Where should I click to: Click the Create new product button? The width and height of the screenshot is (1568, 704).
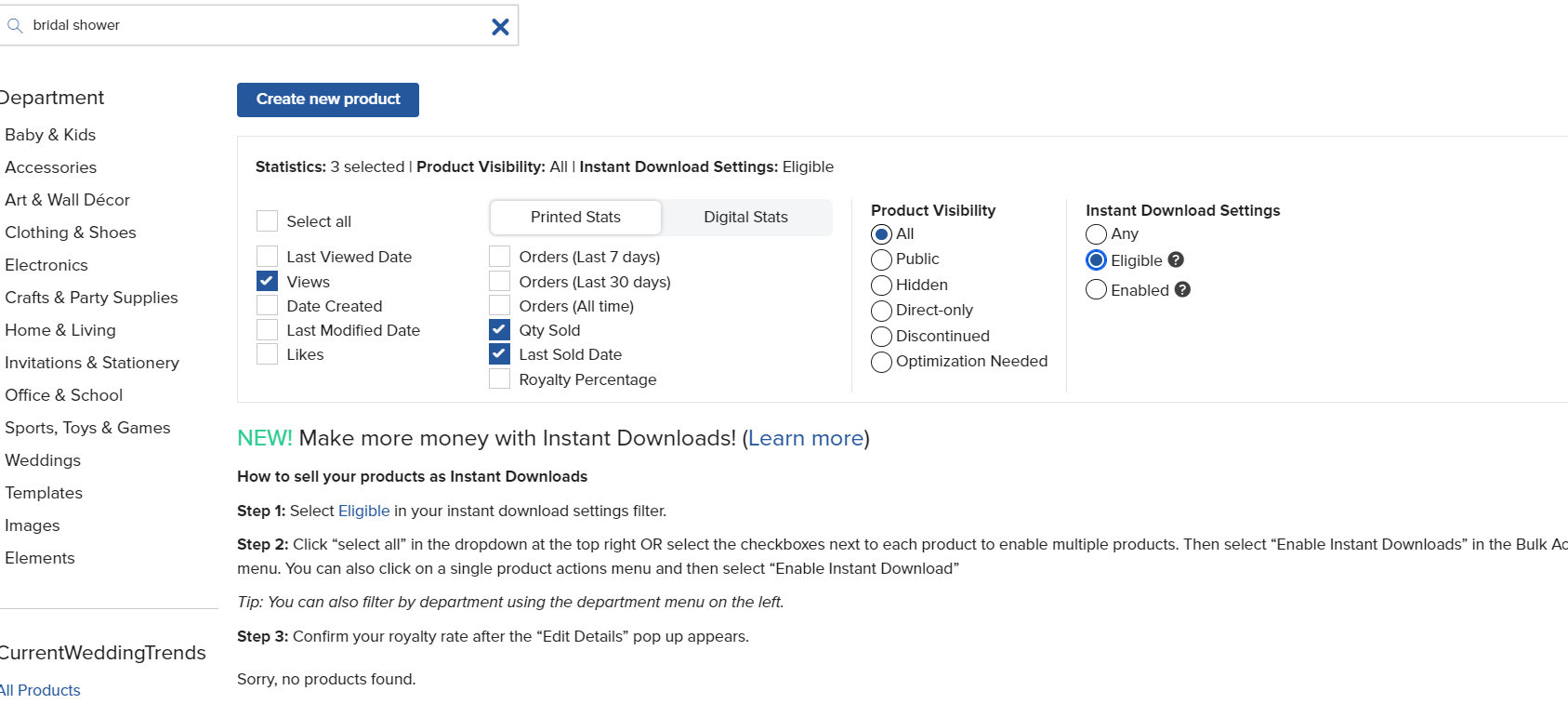coord(328,100)
